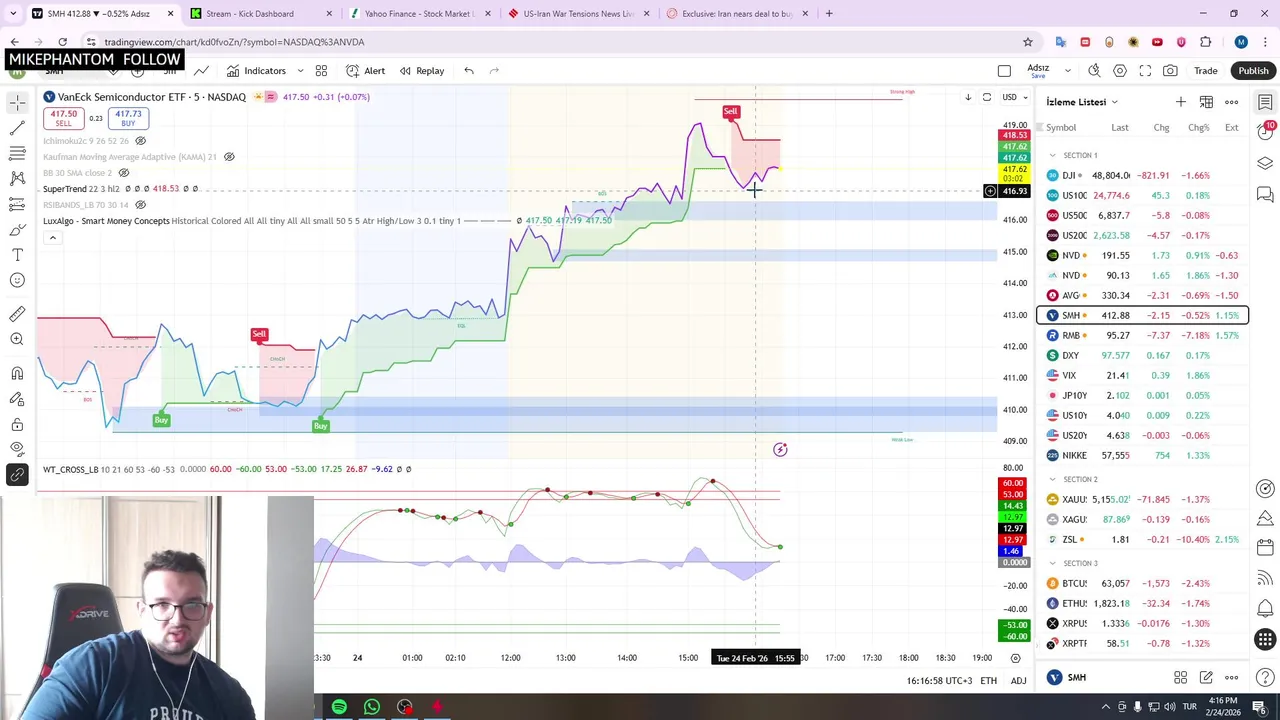Click the Publish button

pos(1253,71)
